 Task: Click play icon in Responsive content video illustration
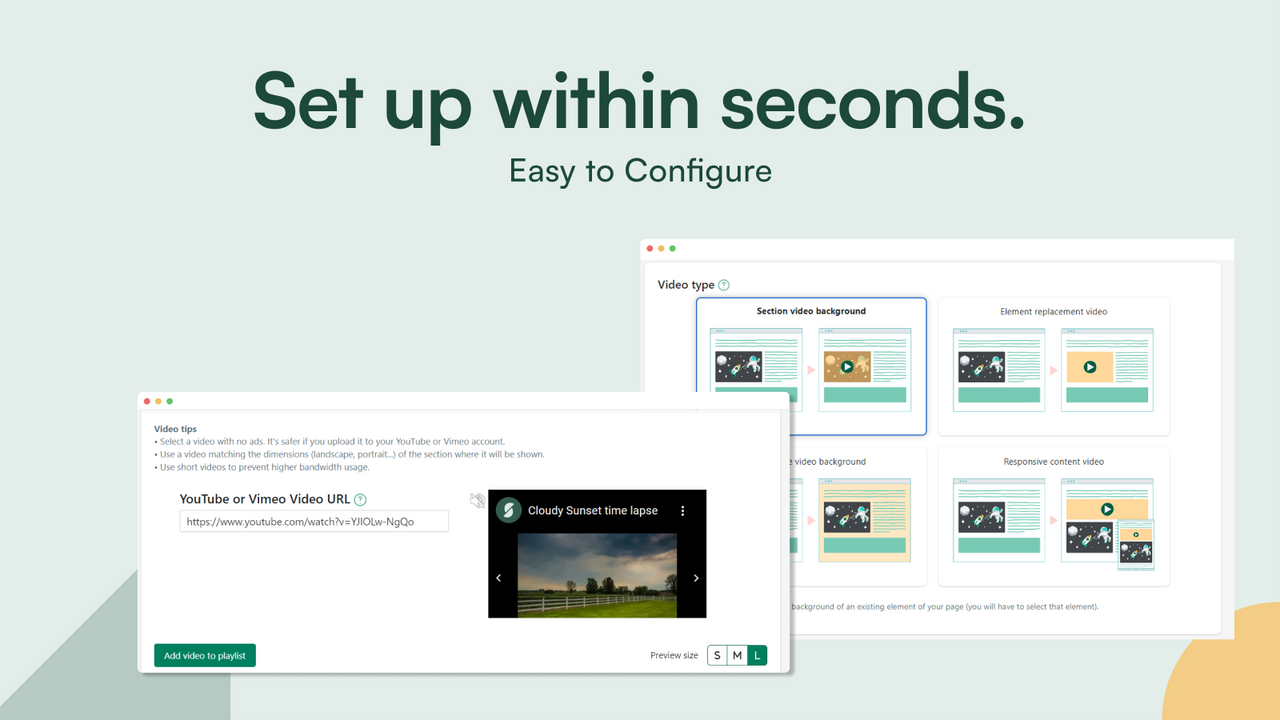[1107, 509]
